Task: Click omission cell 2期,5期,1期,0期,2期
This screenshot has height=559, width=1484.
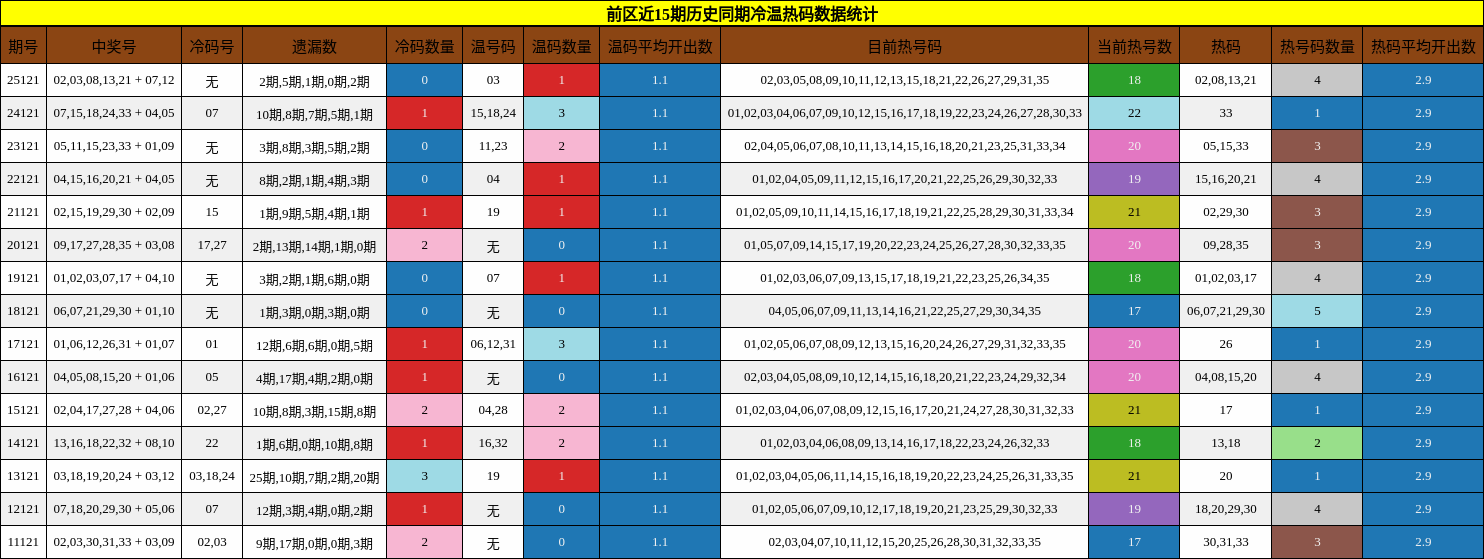Action: pos(314,80)
